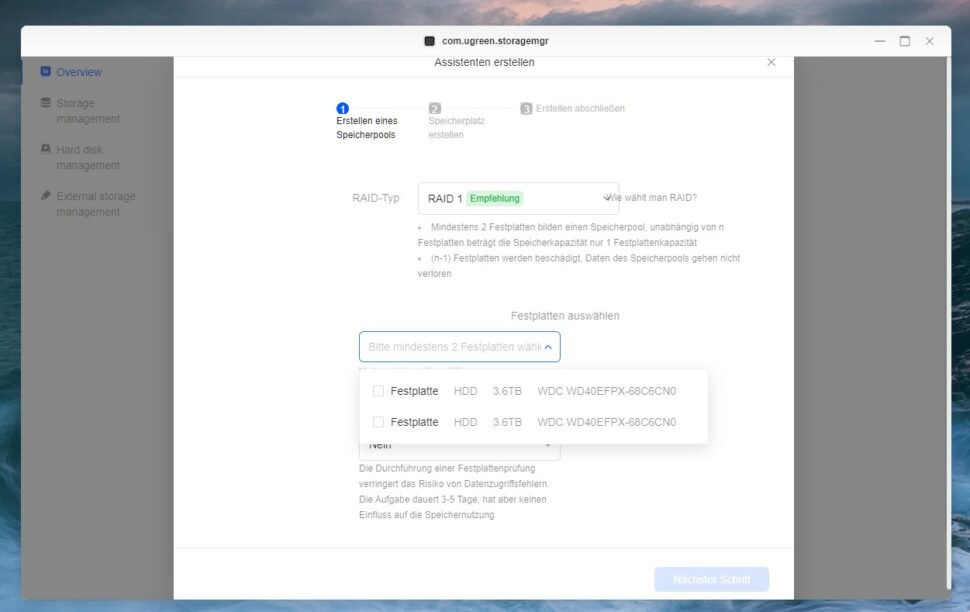Open the RAID-Typ dropdown

pos(518,198)
